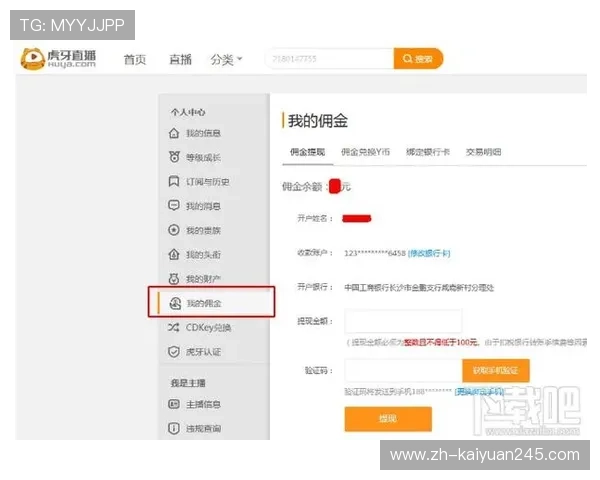The image size is (600, 480).
Task: Open the 虎牙认证 shield icon
Action: 174,352
